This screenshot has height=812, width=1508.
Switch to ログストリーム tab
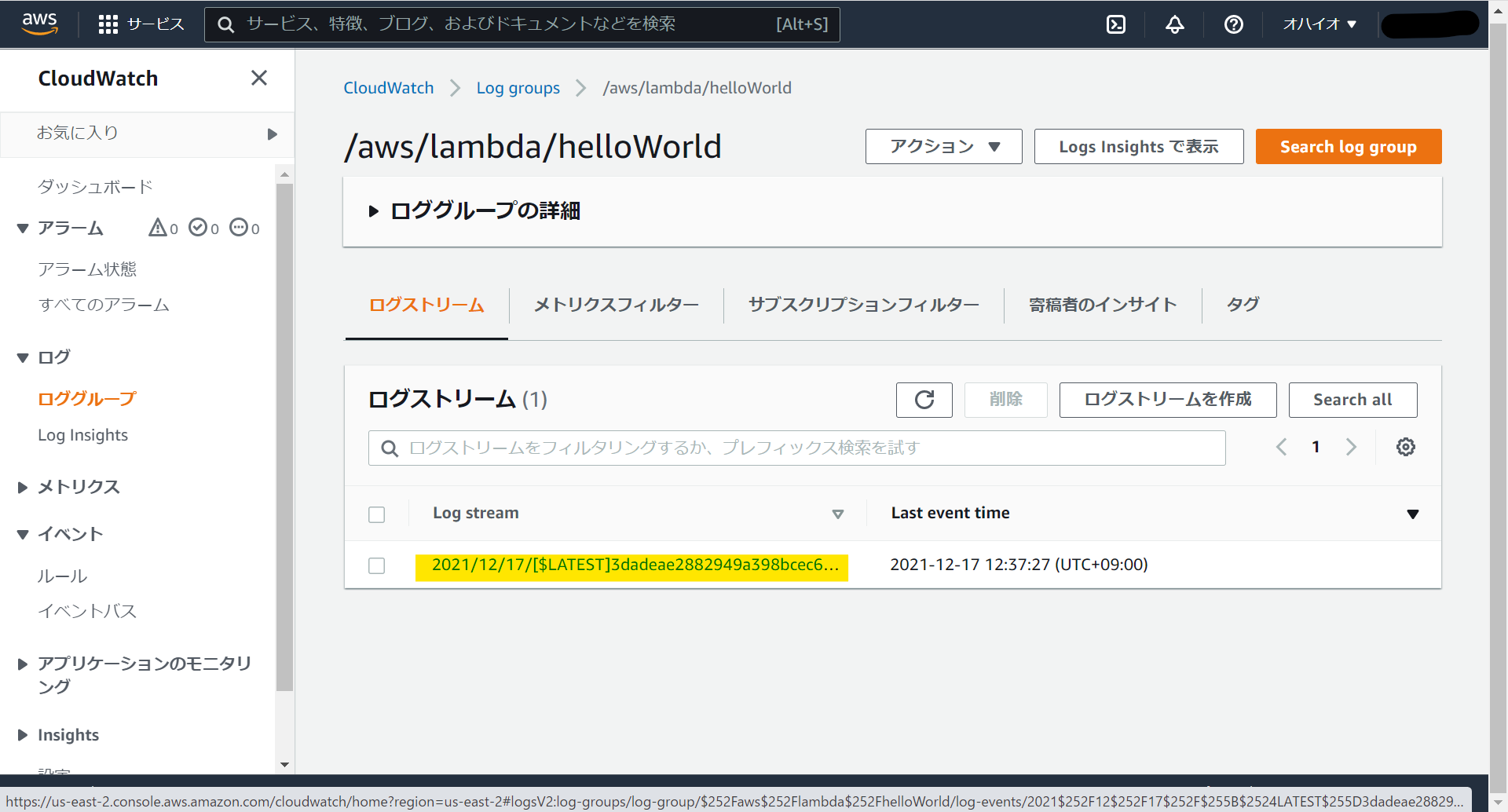[x=426, y=305]
